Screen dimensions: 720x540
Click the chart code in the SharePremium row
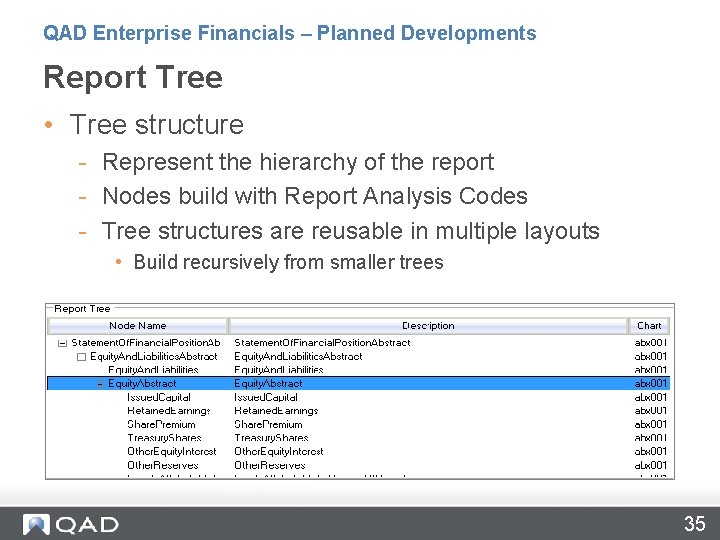coord(650,424)
